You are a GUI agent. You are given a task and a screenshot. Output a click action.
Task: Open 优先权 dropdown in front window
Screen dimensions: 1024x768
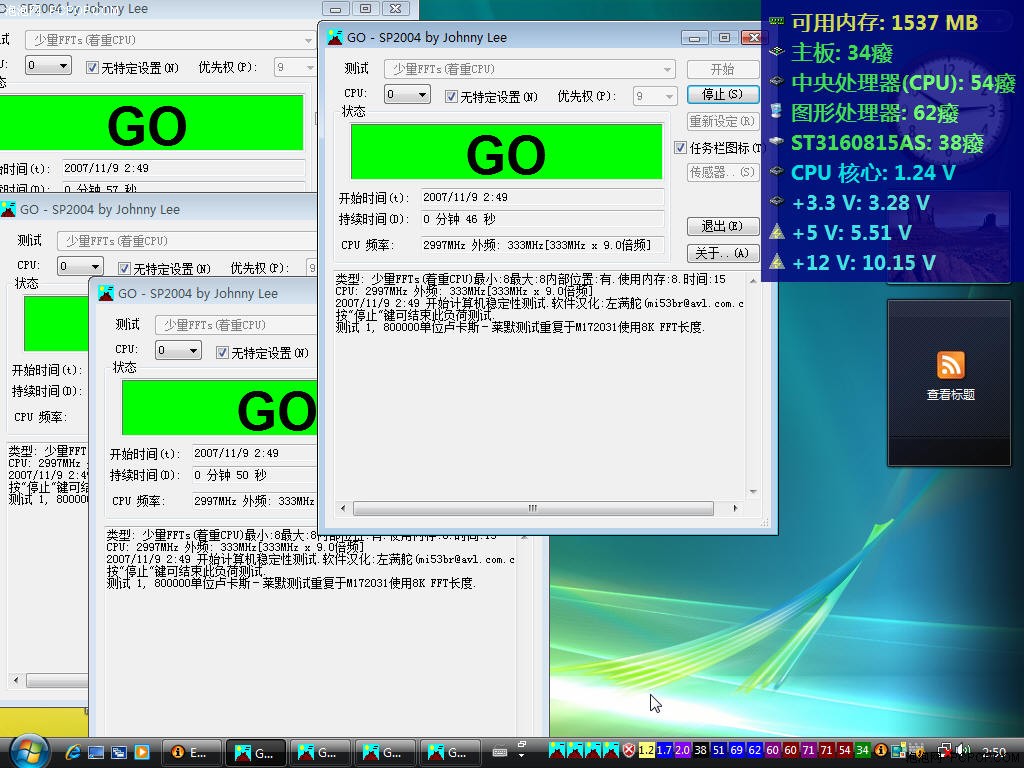(x=655, y=96)
